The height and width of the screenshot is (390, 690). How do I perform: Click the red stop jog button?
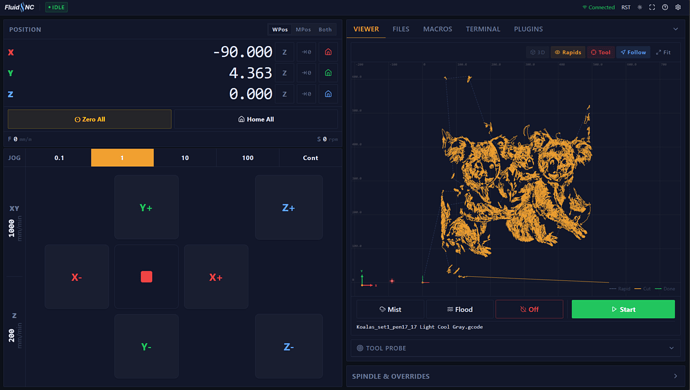147,277
